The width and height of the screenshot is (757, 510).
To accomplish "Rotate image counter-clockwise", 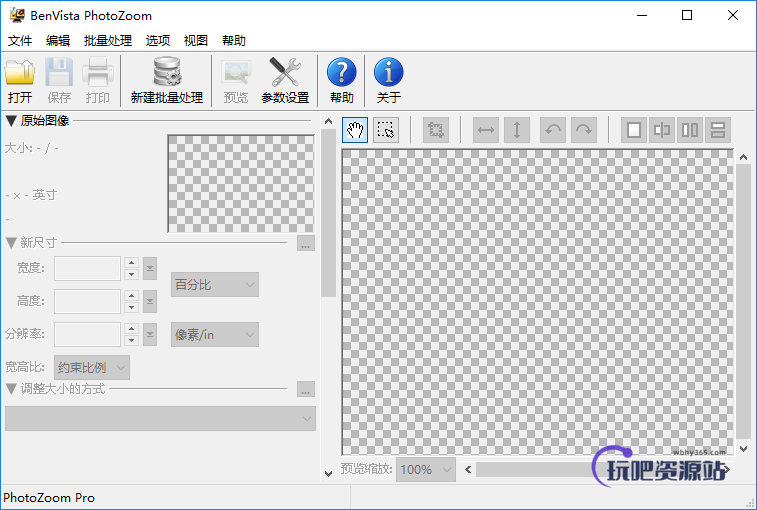I will point(553,130).
